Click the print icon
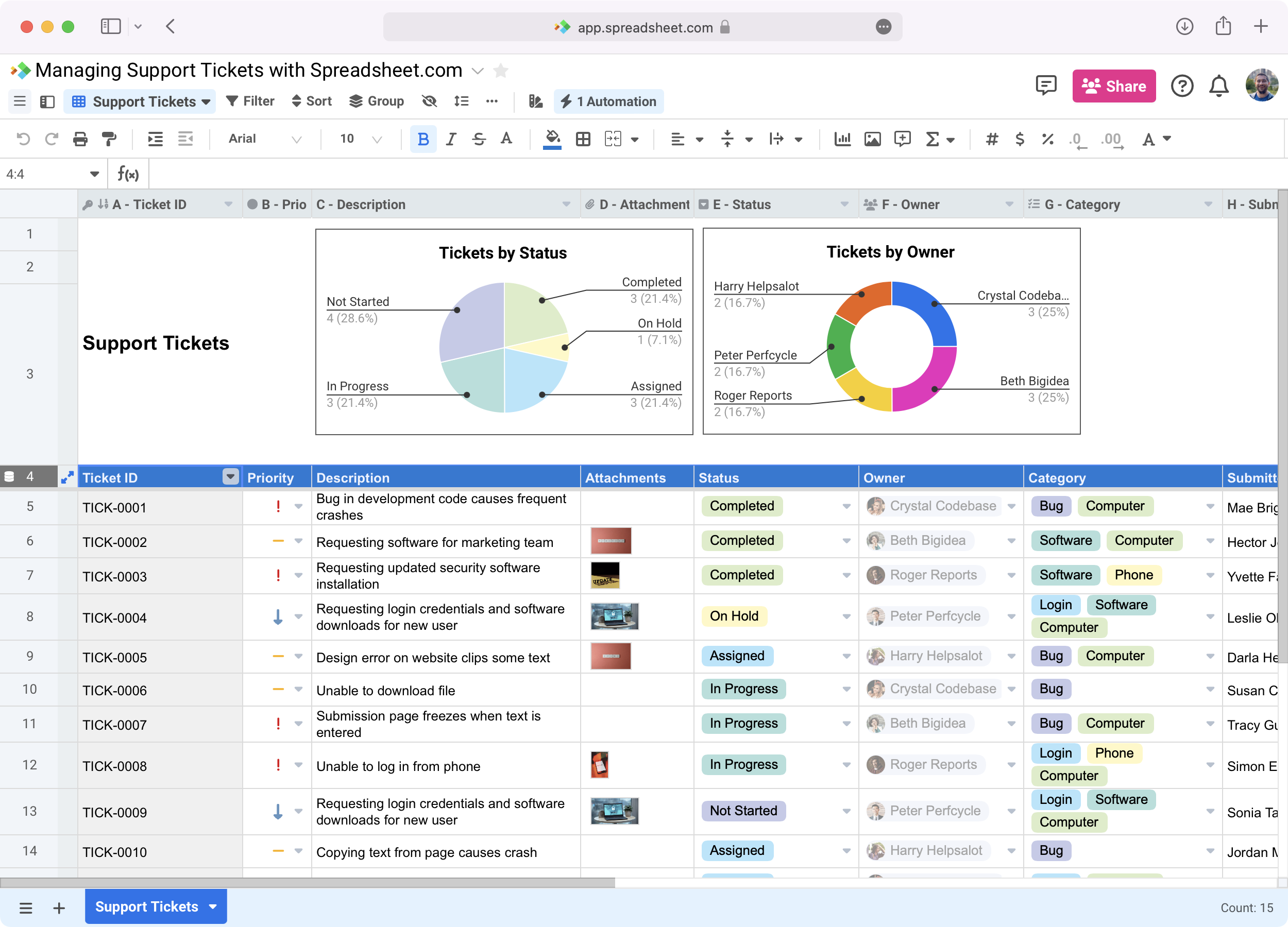This screenshot has height=927, width=1288. coord(80,139)
